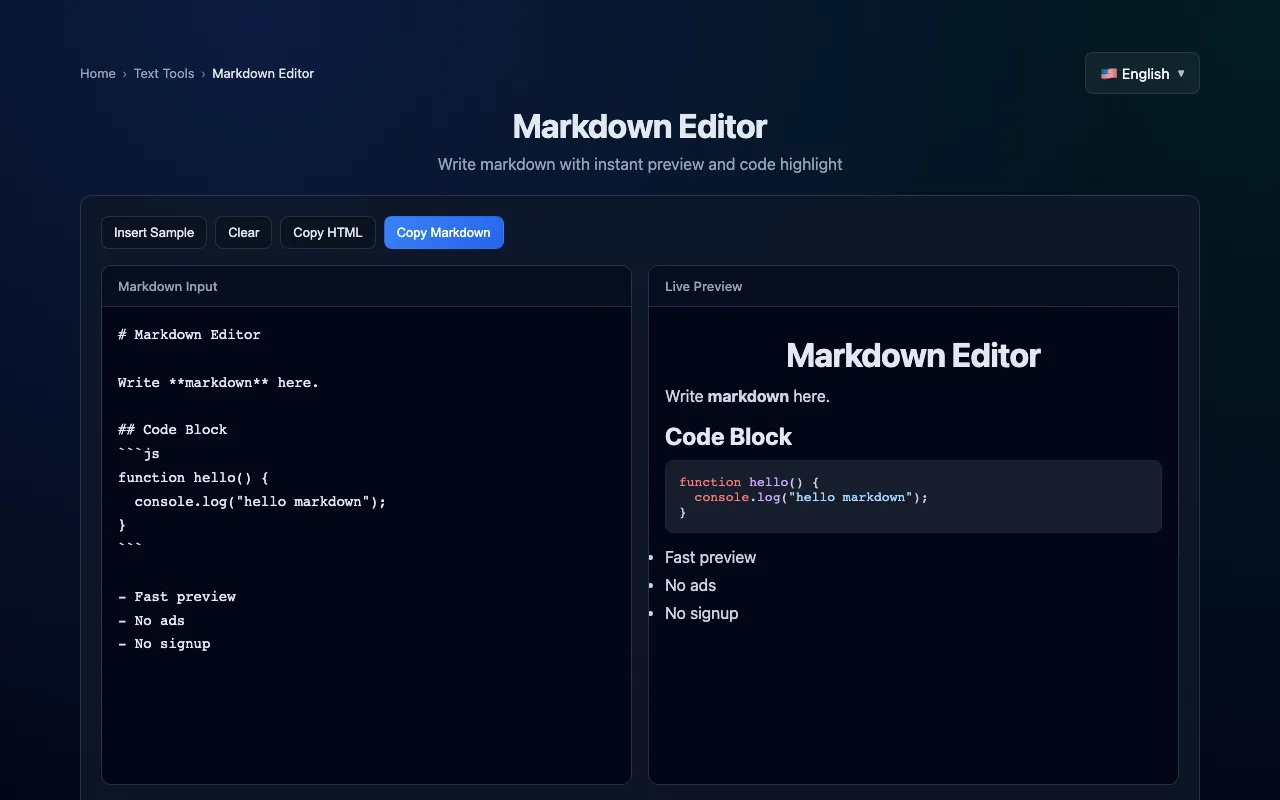Image resolution: width=1280 pixels, height=800 pixels.
Task: Copy HTML output button
Action: click(328, 232)
